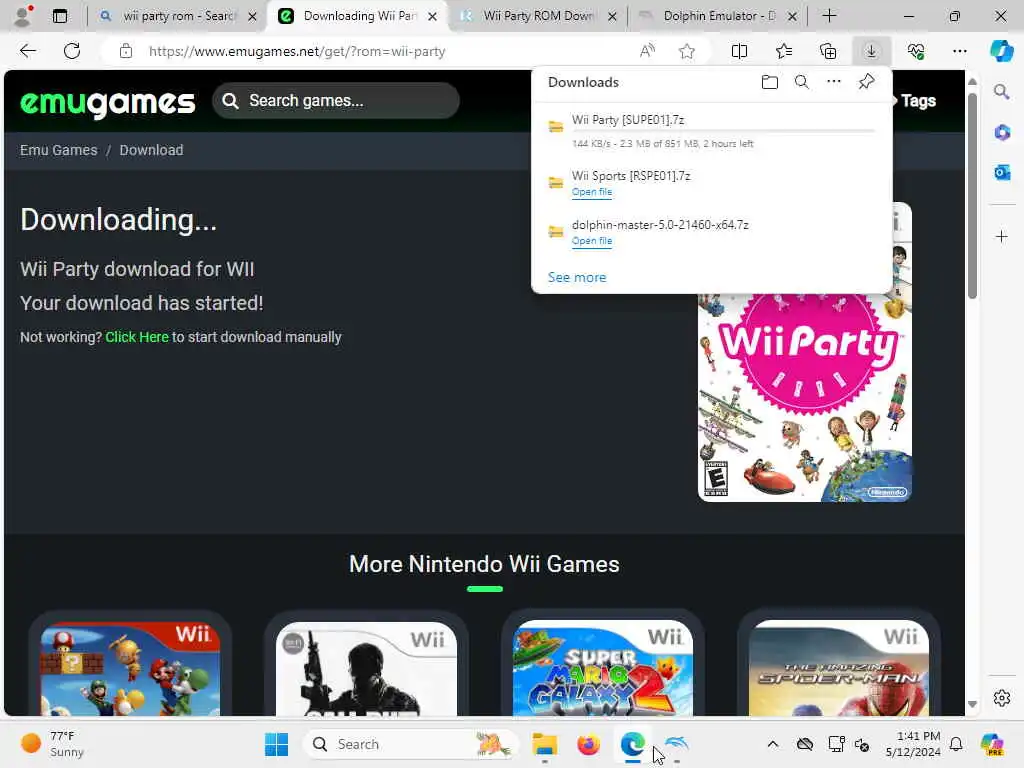View site information lock icon
The height and width of the screenshot is (768, 1024).
point(126,51)
